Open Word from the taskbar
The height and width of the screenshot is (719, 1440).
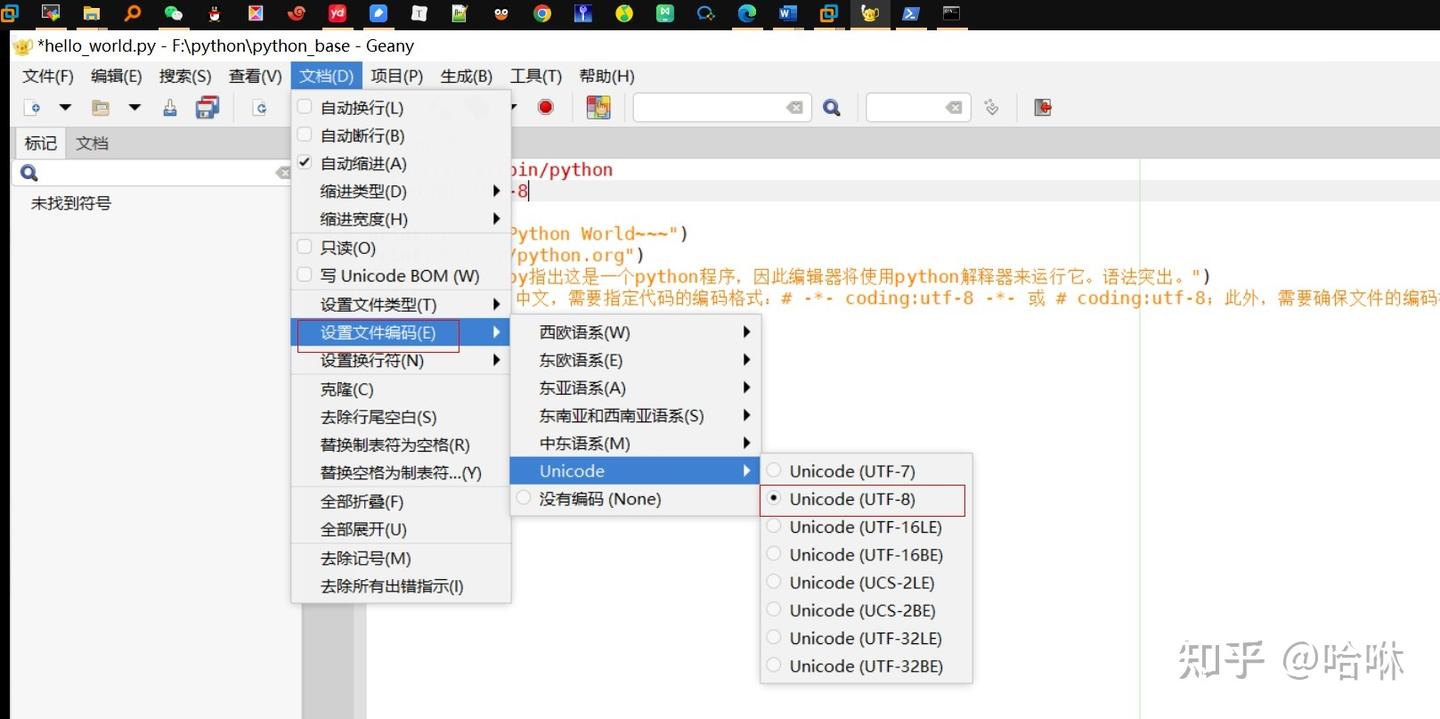click(788, 13)
